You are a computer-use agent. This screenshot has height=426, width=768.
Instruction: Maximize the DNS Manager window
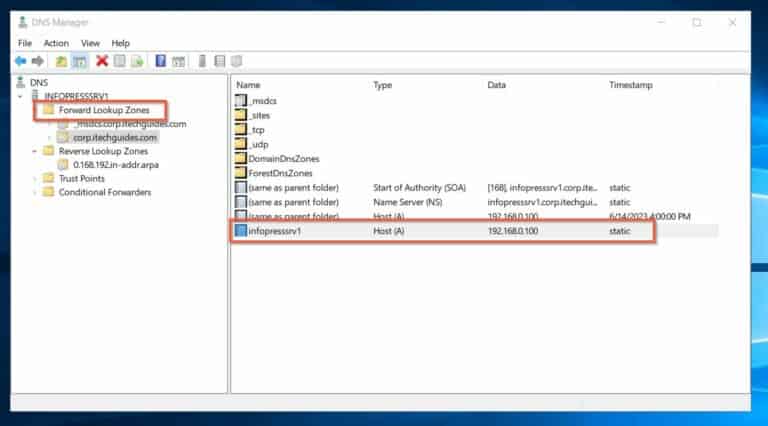(696, 23)
